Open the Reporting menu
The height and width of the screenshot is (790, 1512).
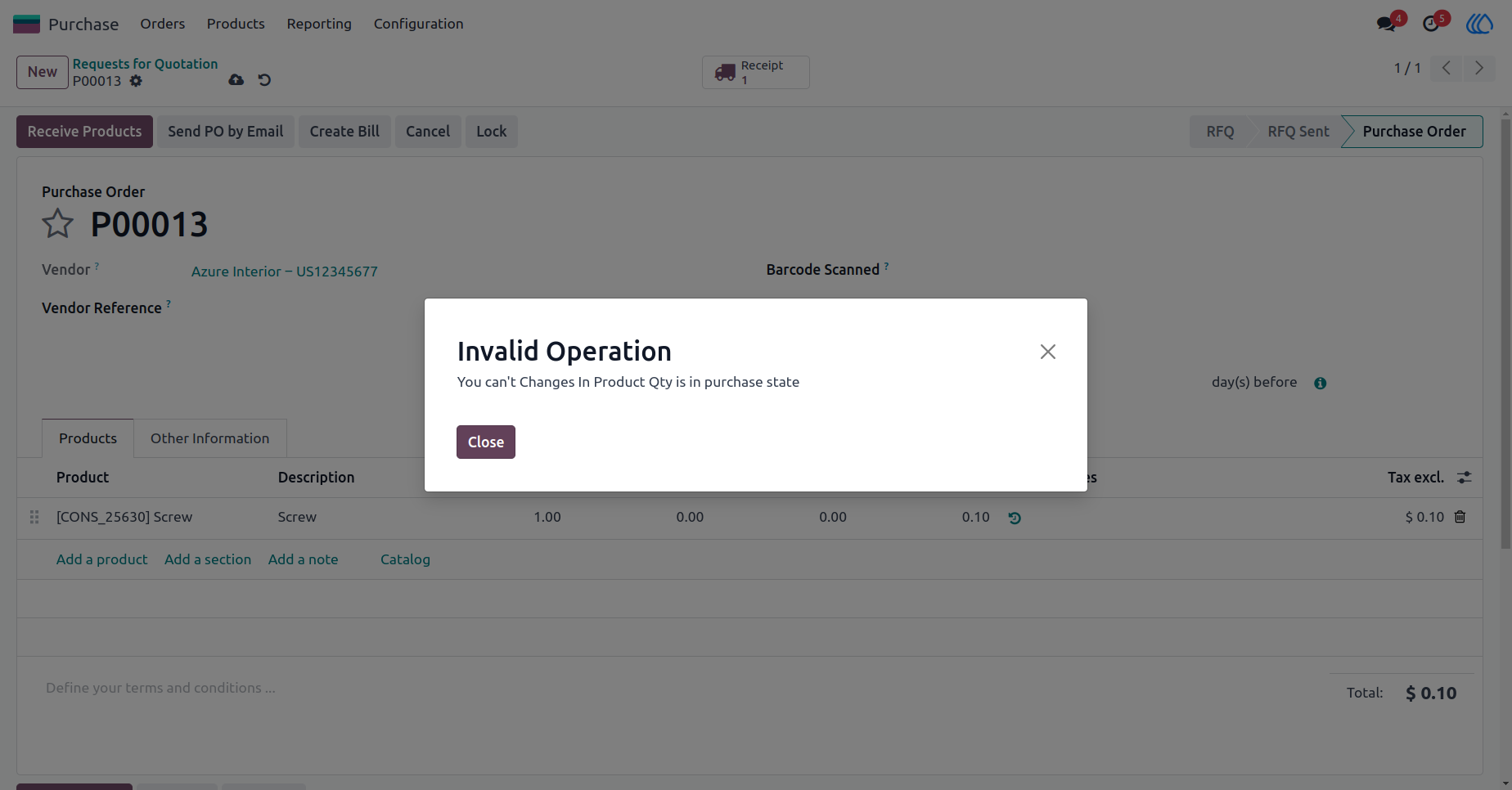point(319,24)
